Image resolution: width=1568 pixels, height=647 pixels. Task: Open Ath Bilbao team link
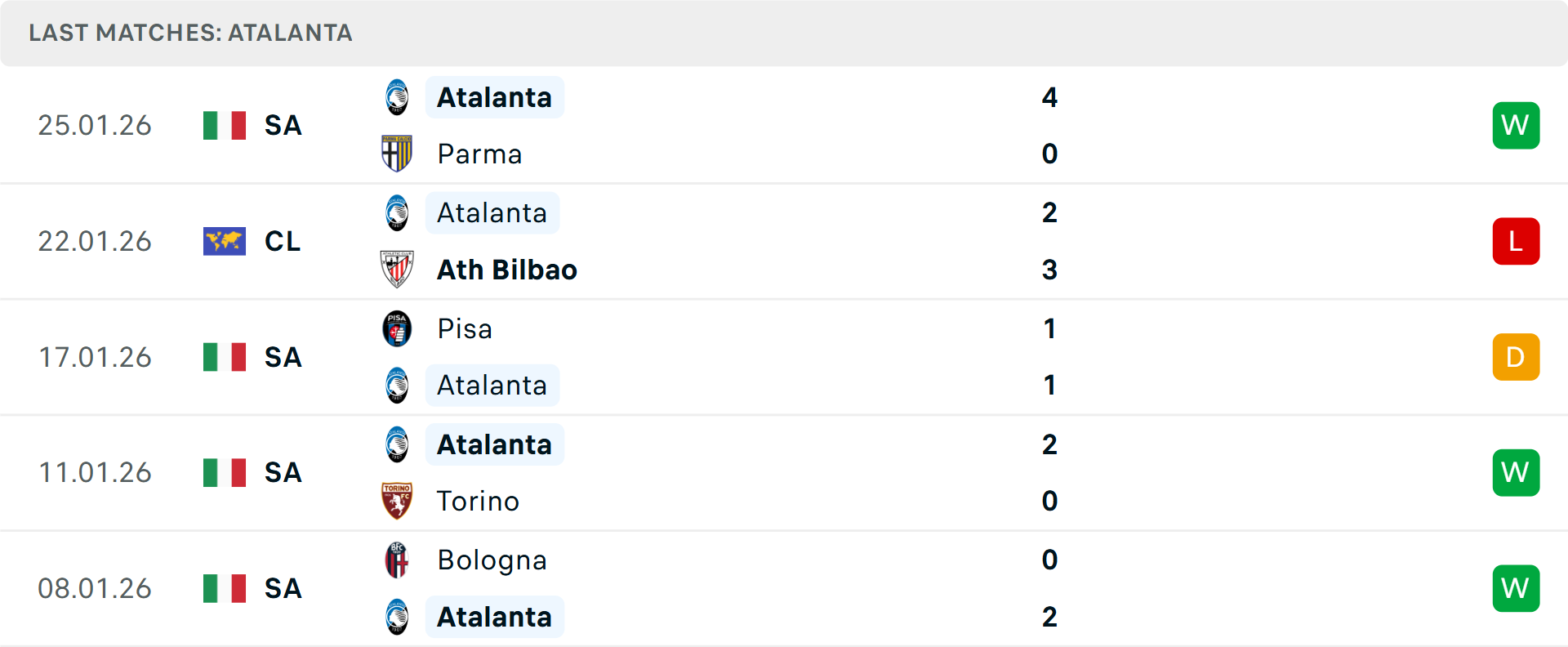pos(506,270)
